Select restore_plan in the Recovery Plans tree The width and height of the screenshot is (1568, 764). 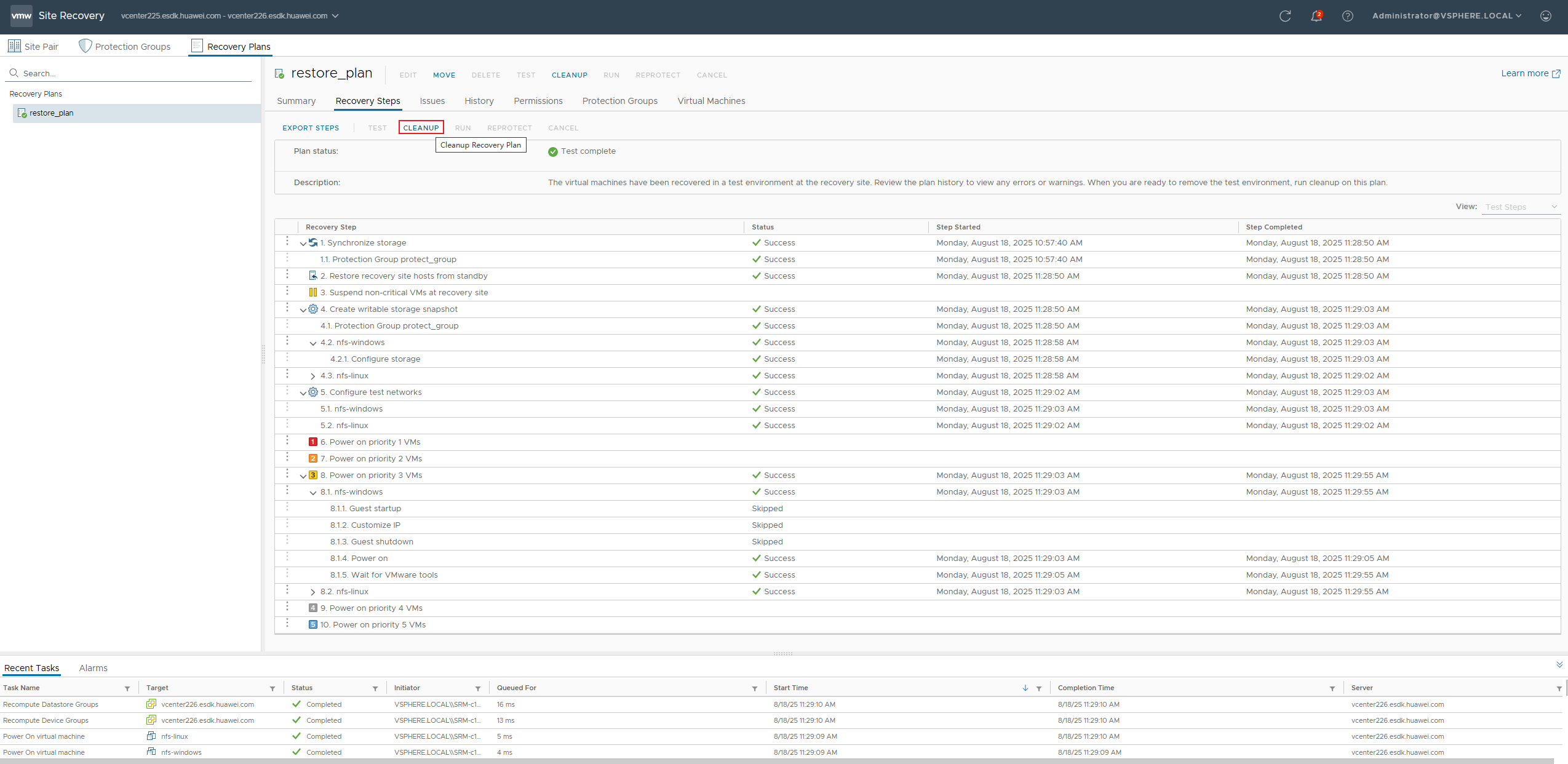click(x=137, y=113)
